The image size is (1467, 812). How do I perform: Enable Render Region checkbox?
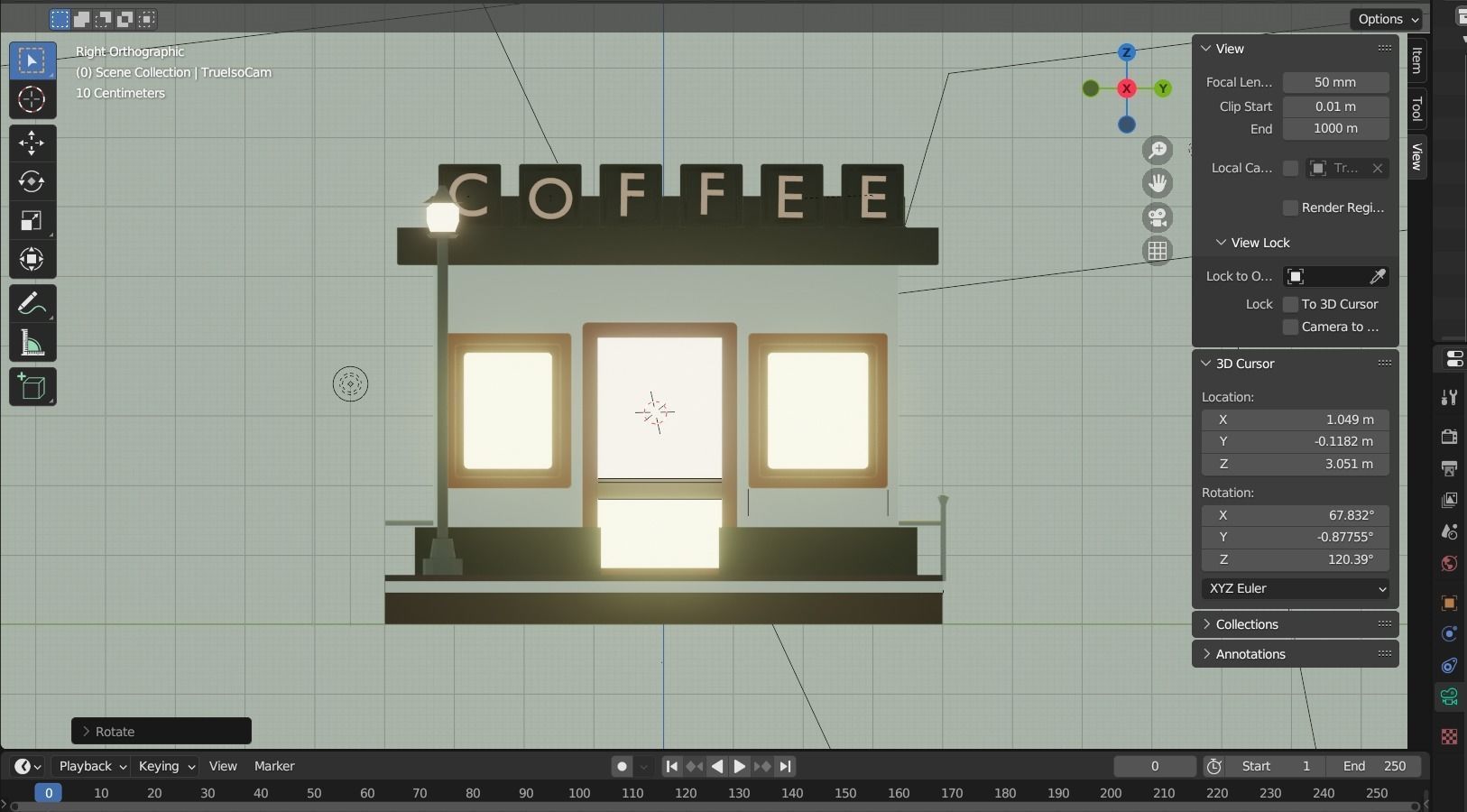[1290, 208]
